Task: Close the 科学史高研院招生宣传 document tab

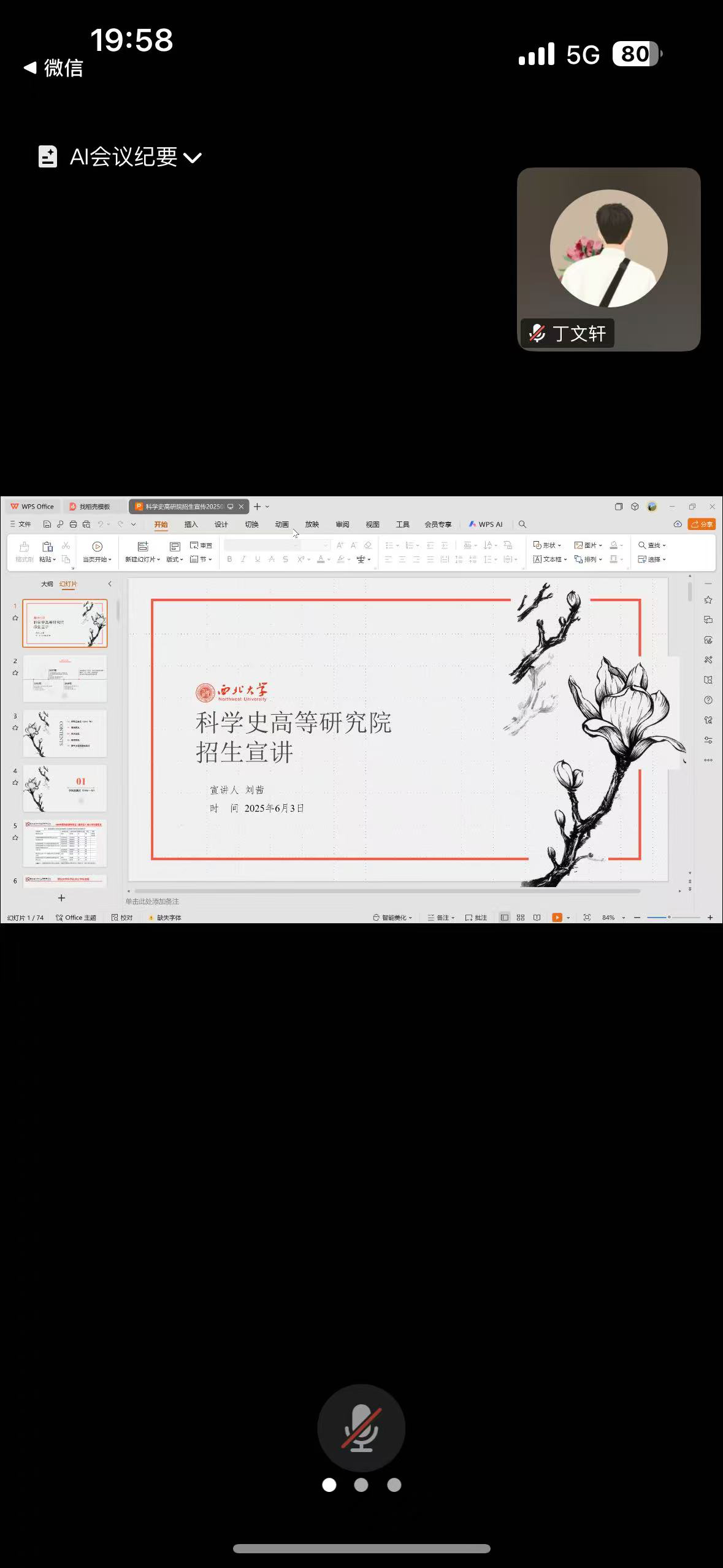Action: click(x=241, y=507)
